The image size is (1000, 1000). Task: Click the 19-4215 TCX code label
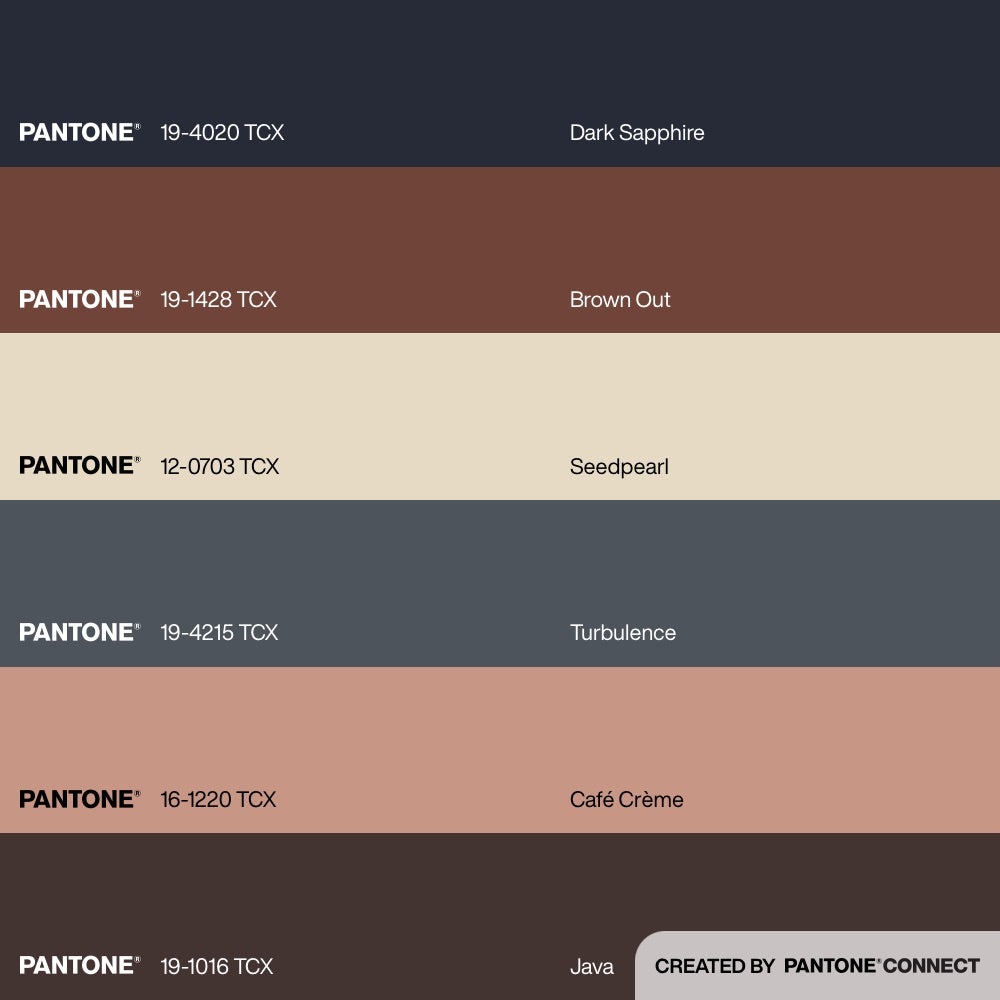(219, 632)
